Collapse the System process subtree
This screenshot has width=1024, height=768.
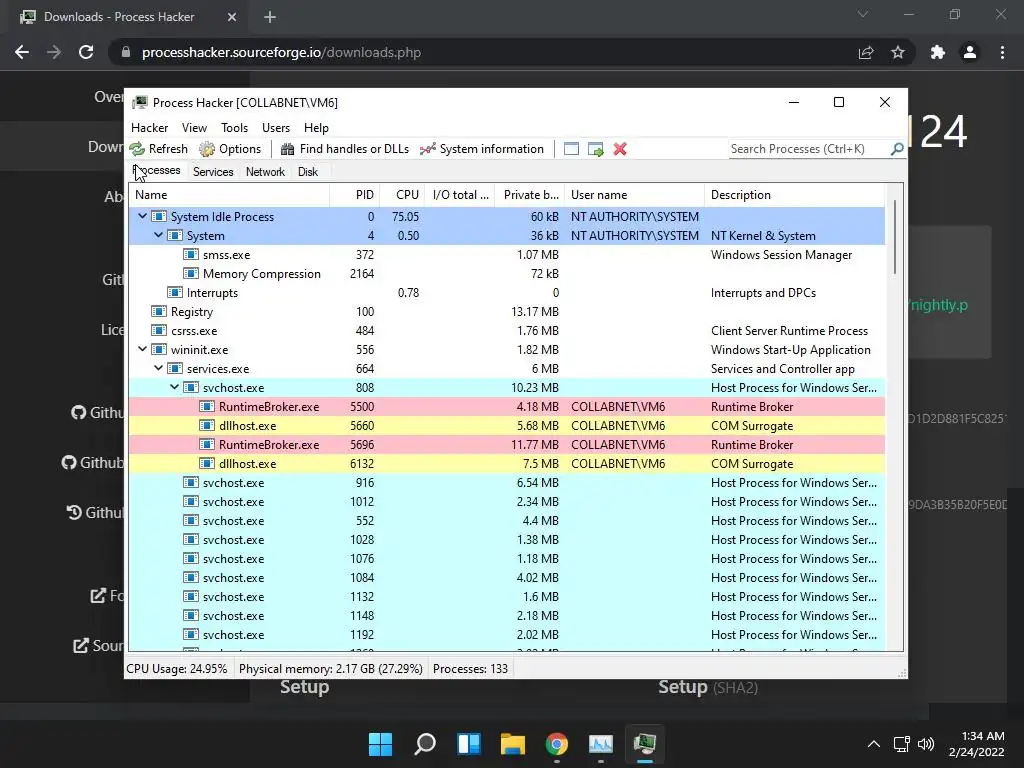pos(159,235)
